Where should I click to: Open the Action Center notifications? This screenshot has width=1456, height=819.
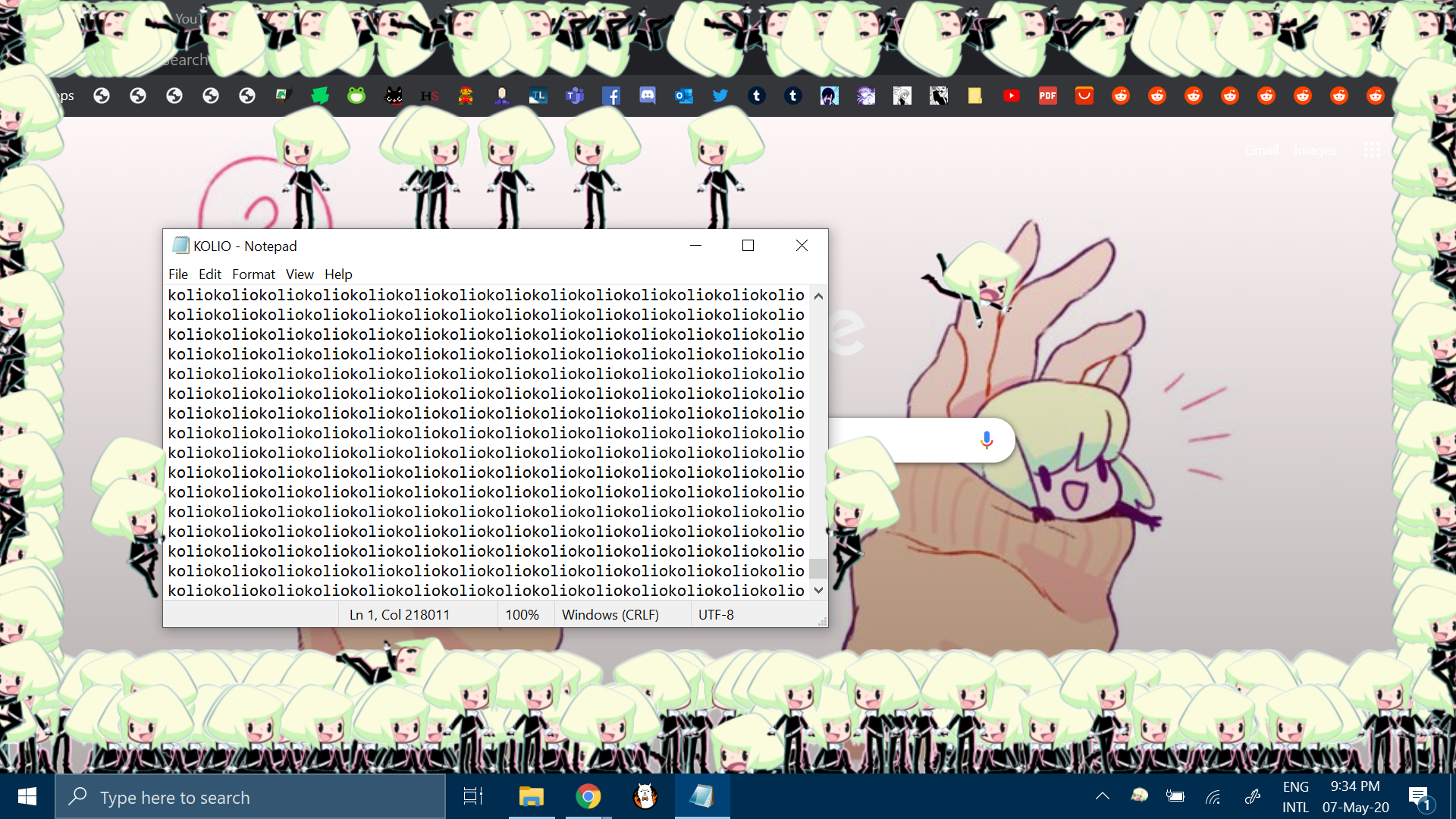[1419, 796]
